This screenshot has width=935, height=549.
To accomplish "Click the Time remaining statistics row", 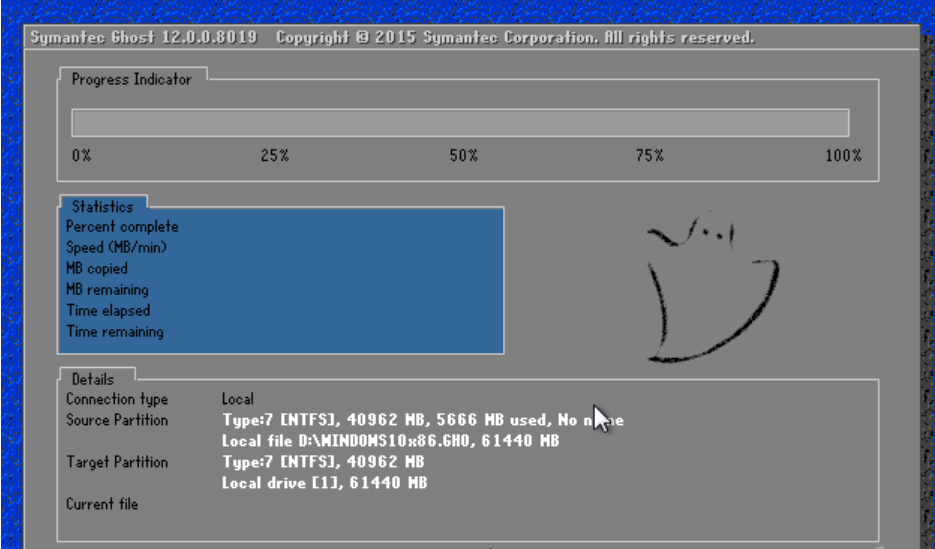I will pos(115,332).
